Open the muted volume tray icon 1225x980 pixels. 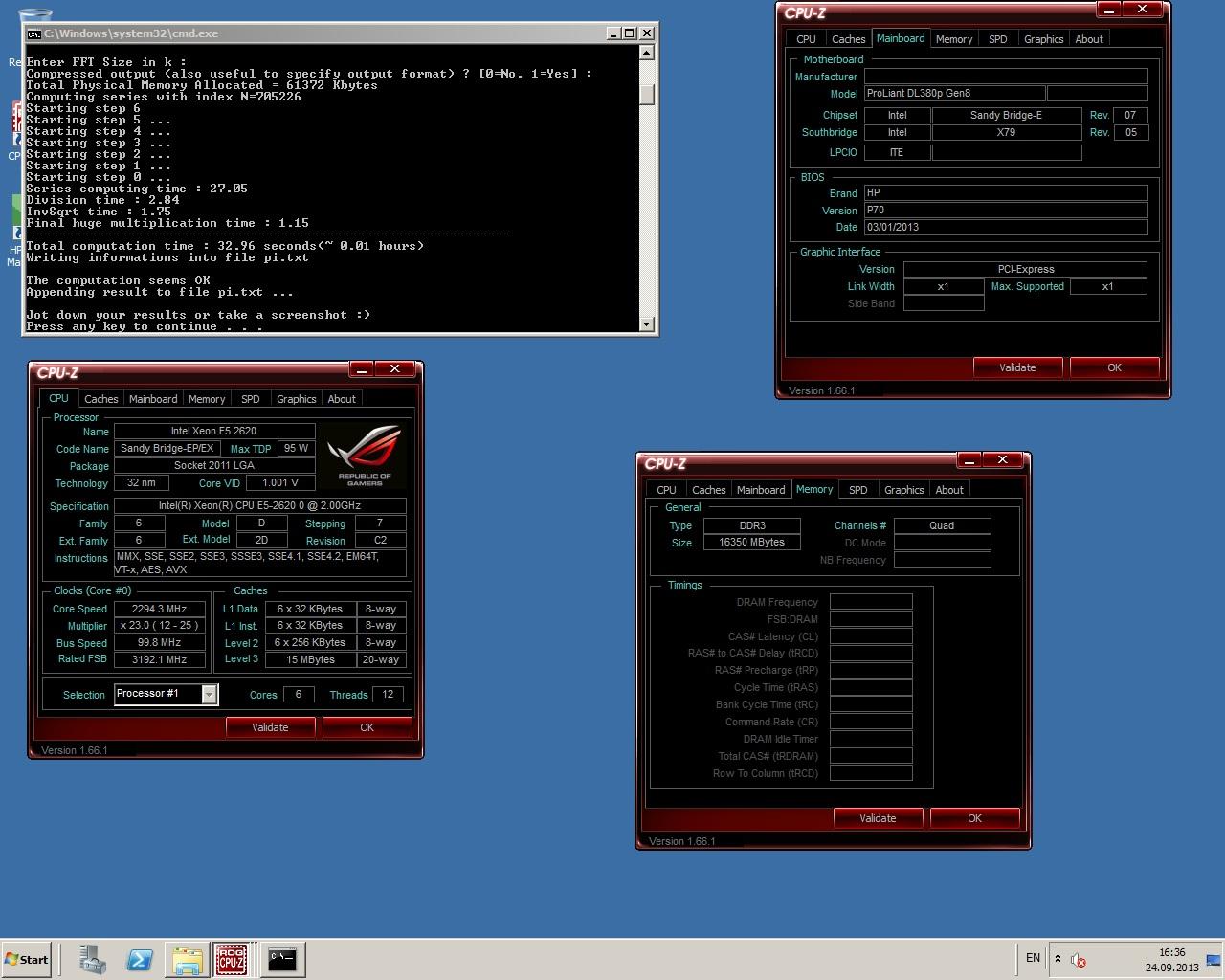pyautogui.click(x=1078, y=960)
